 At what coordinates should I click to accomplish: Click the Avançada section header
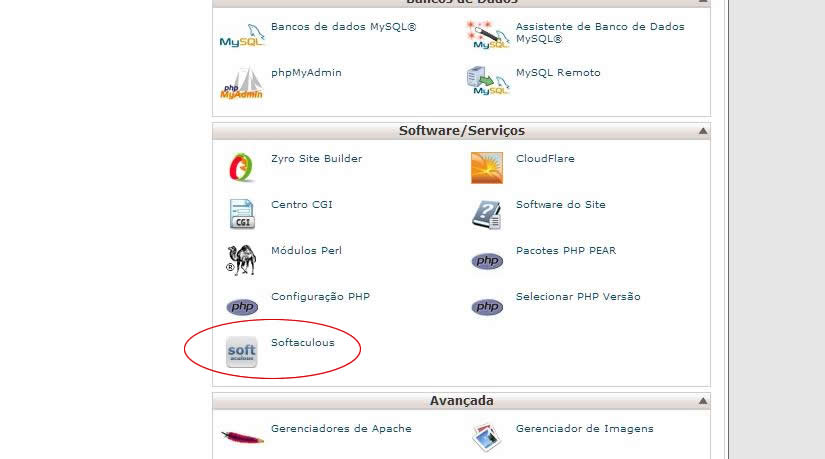tap(461, 401)
